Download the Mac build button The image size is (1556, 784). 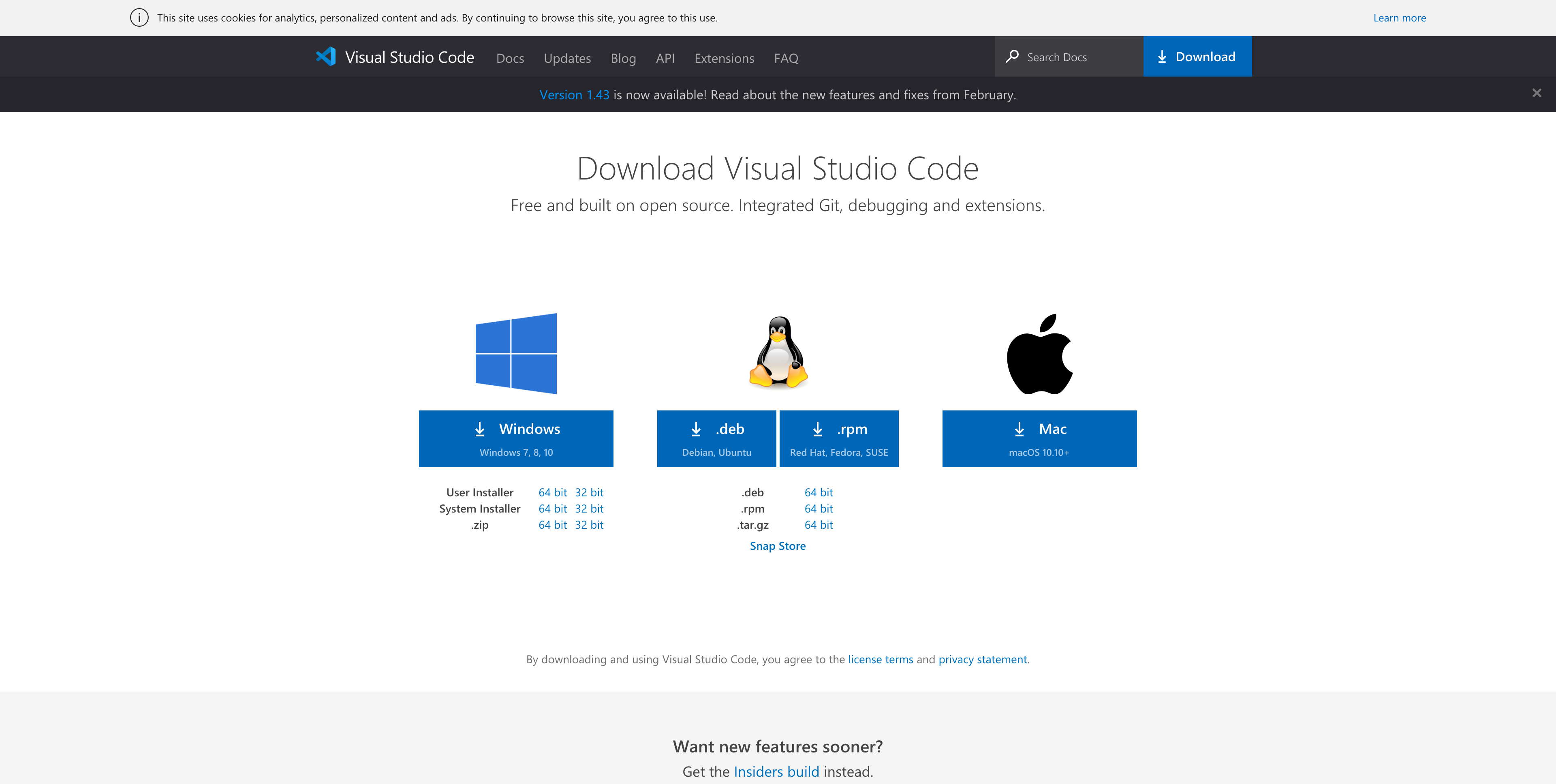1039,438
